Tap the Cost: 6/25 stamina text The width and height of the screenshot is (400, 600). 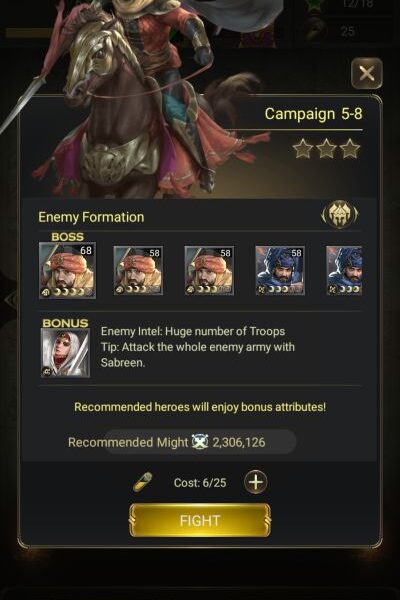point(200,483)
